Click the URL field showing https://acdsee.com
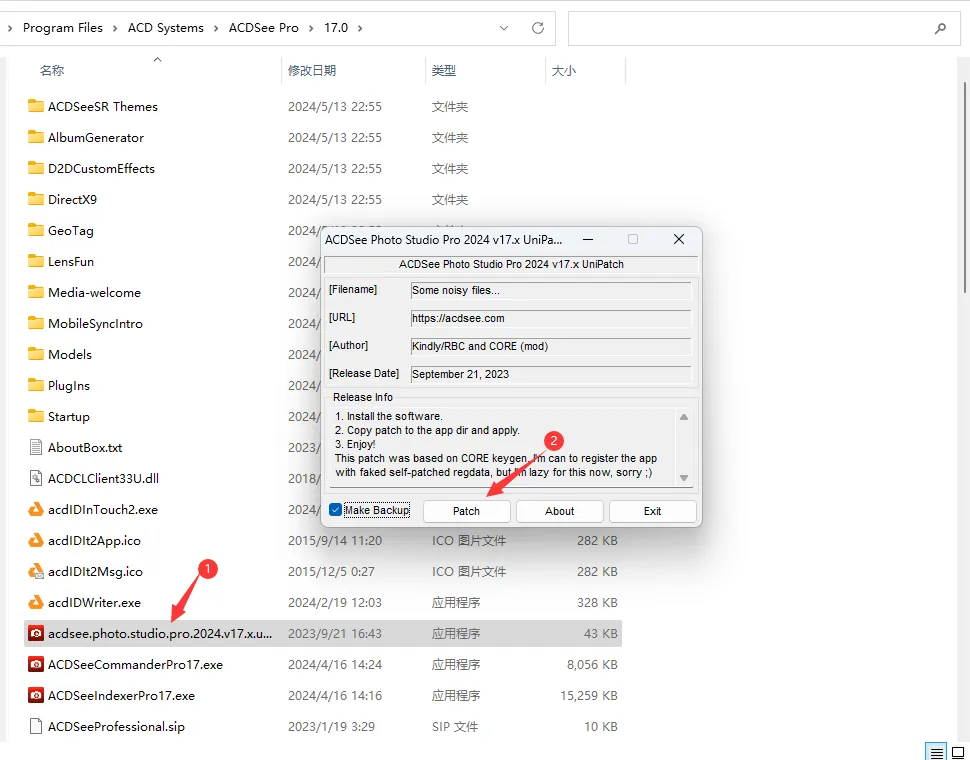Screen dimensions: 970x760 coord(551,318)
